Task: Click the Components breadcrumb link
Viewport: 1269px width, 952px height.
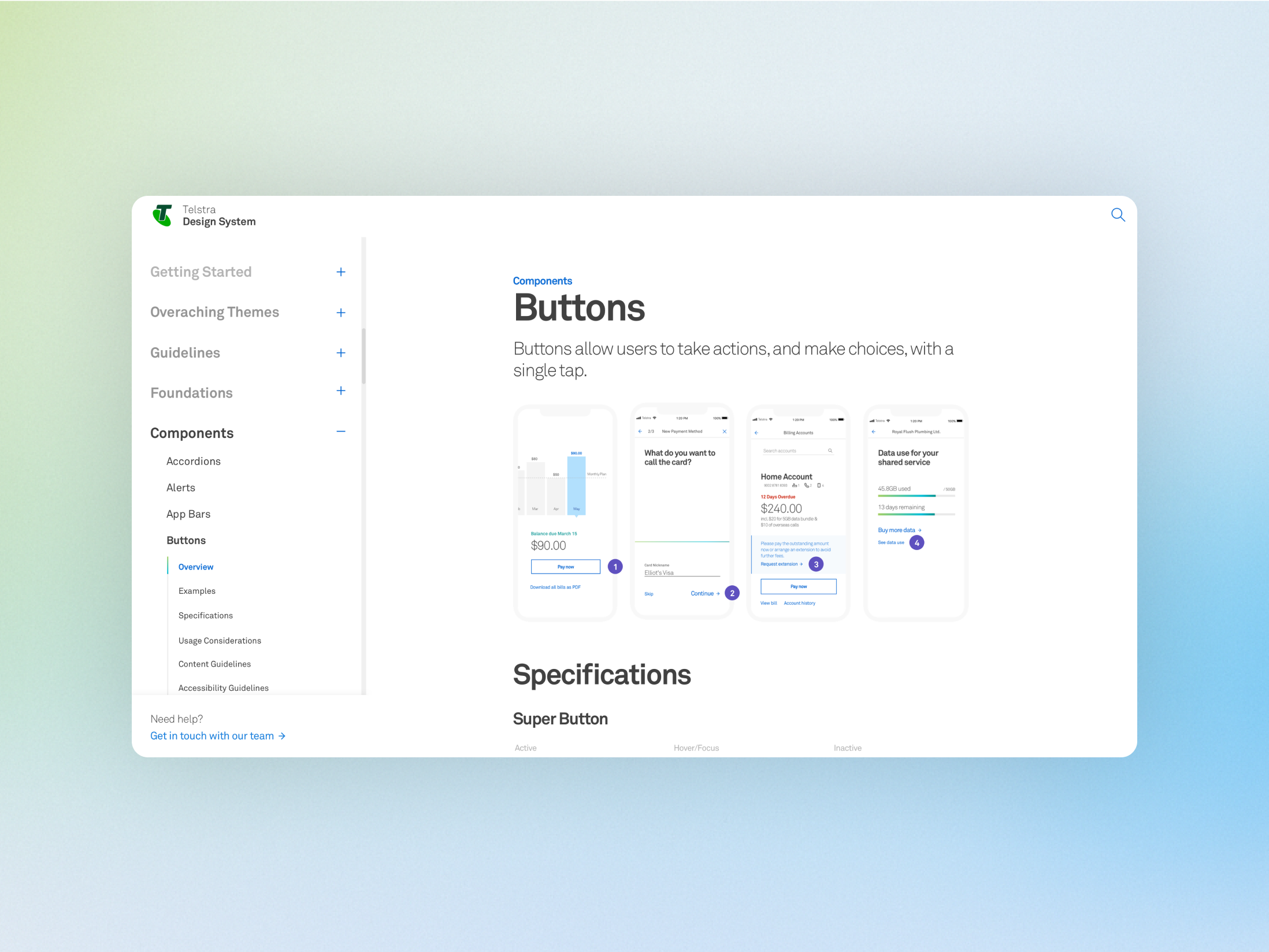Action: point(542,281)
